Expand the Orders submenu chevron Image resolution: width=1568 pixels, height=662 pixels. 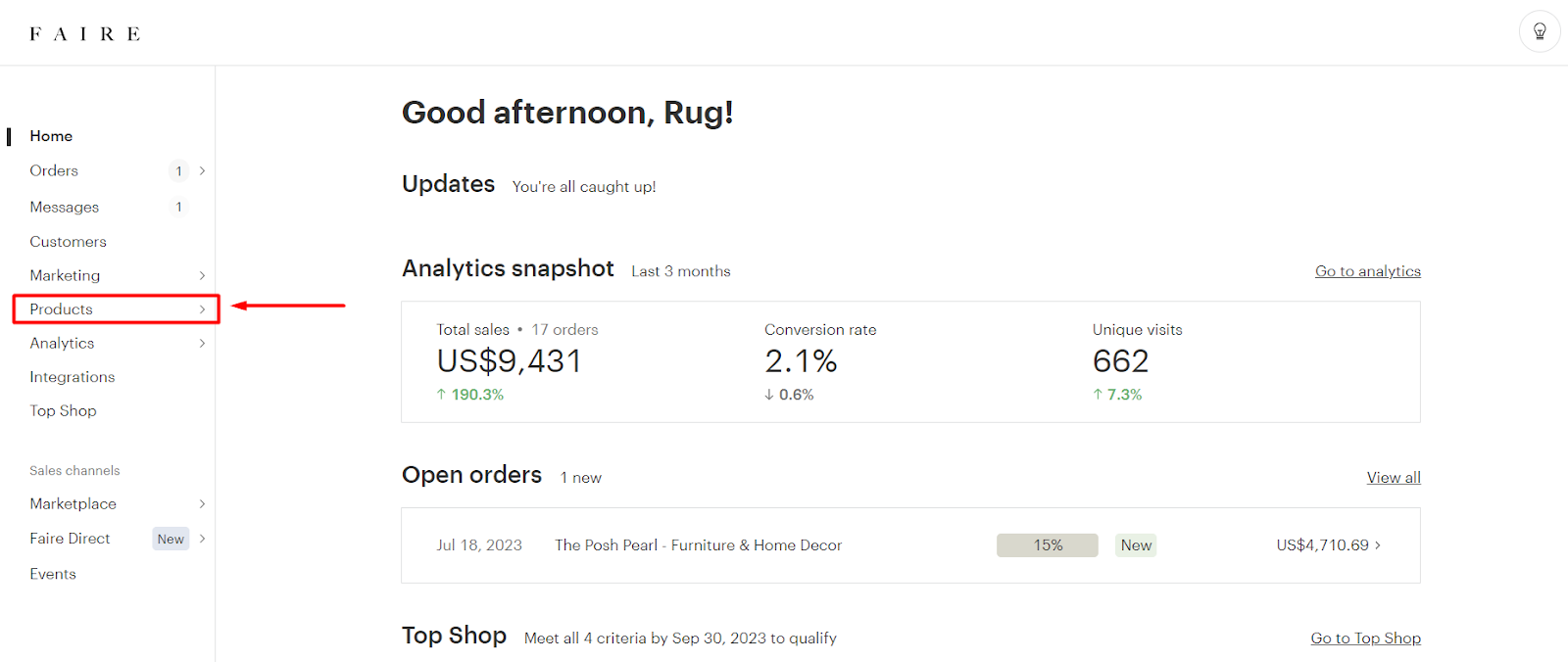(202, 170)
